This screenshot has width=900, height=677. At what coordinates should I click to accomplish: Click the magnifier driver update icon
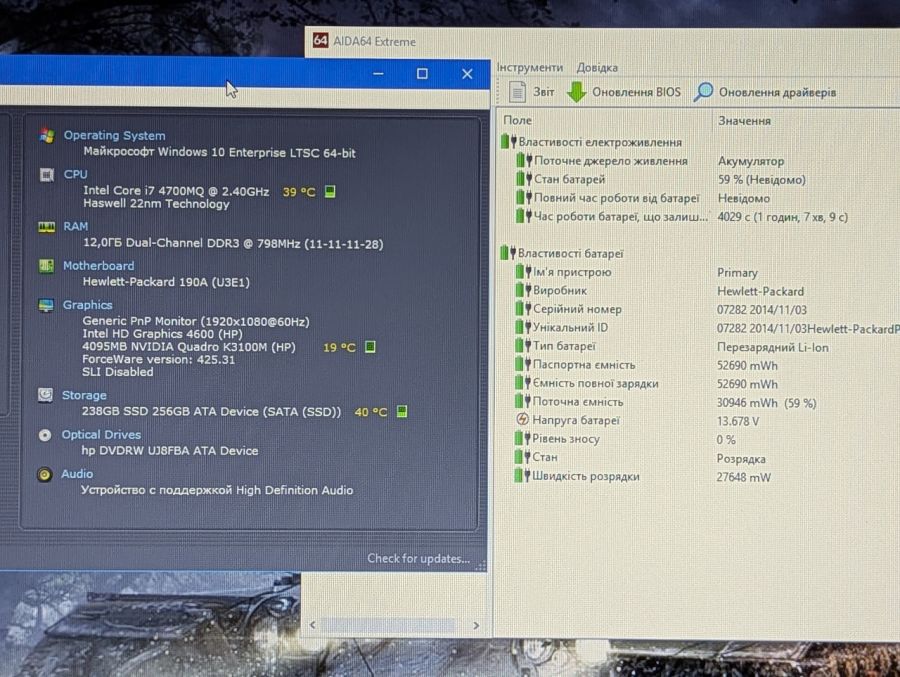tap(703, 92)
